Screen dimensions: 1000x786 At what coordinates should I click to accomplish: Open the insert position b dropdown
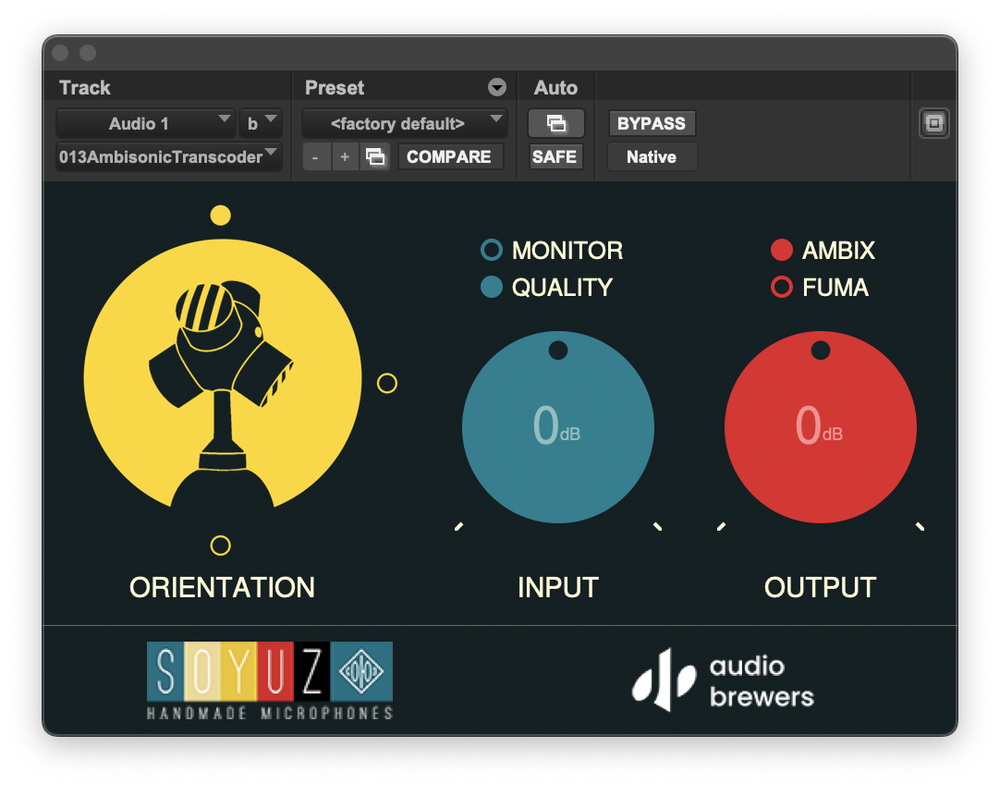coord(260,123)
